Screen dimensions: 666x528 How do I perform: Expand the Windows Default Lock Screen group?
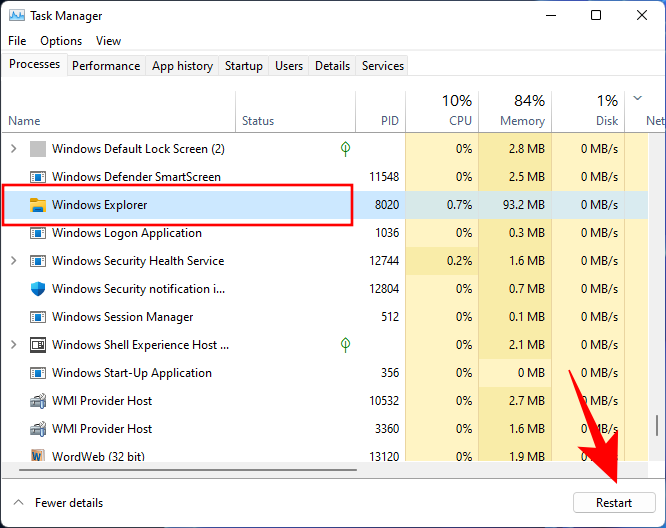[13, 149]
